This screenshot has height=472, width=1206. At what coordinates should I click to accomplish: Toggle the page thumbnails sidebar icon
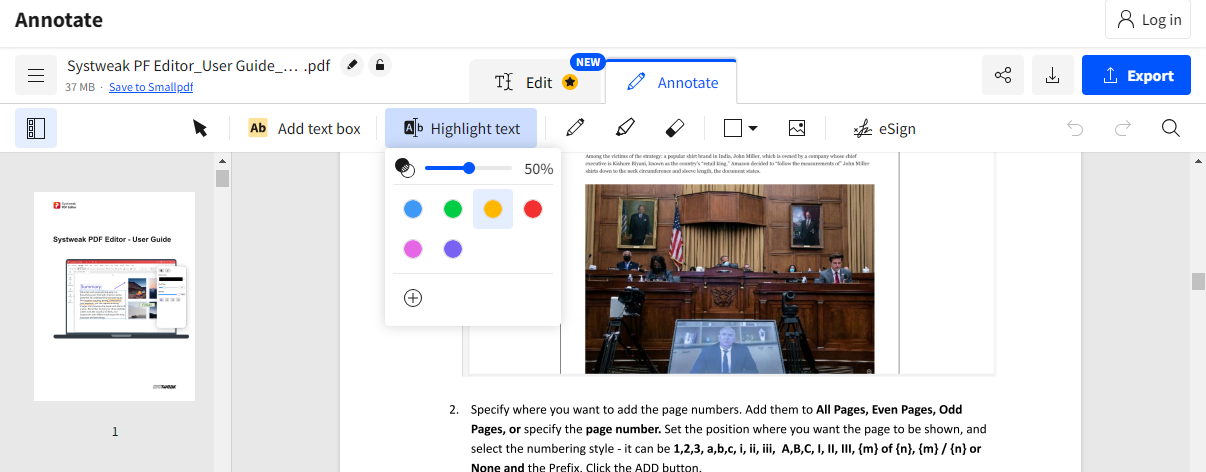click(36, 128)
